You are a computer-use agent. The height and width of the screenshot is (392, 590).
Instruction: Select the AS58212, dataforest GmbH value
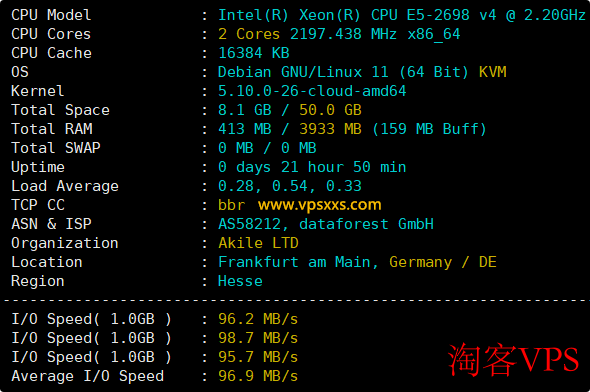(326, 224)
